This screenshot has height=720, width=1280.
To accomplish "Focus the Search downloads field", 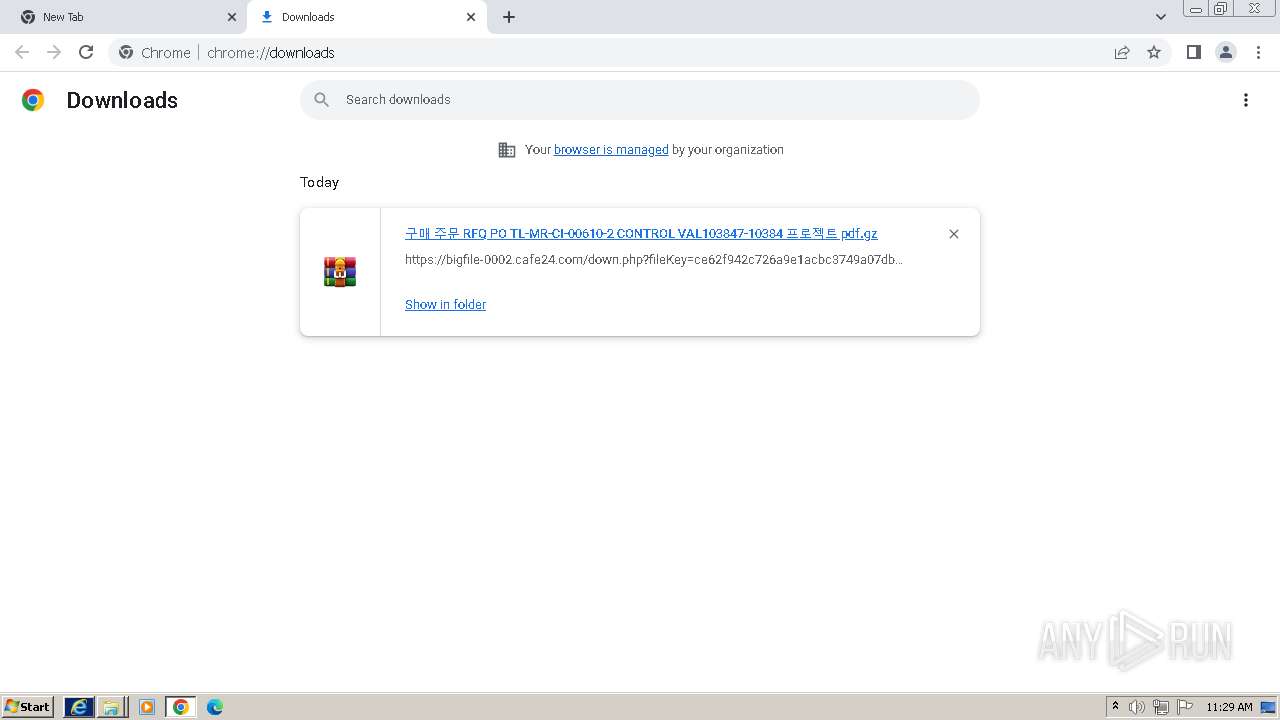I will (640, 100).
